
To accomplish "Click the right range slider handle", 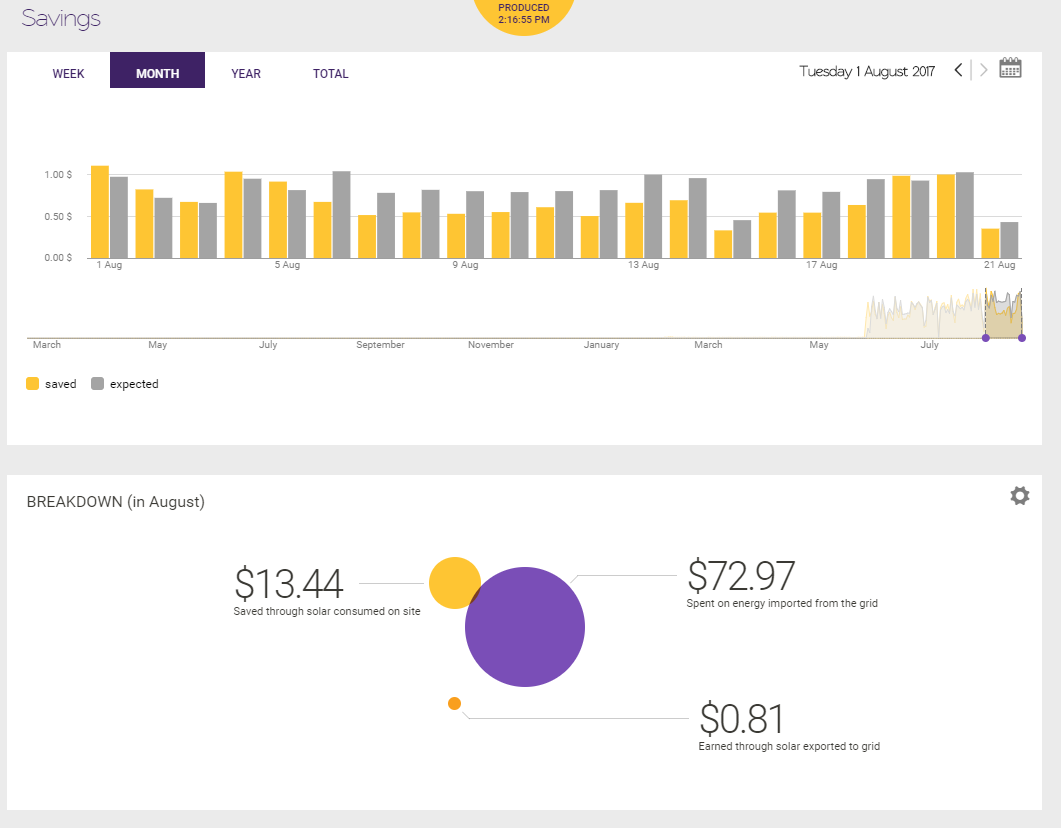I will coord(1021,338).
